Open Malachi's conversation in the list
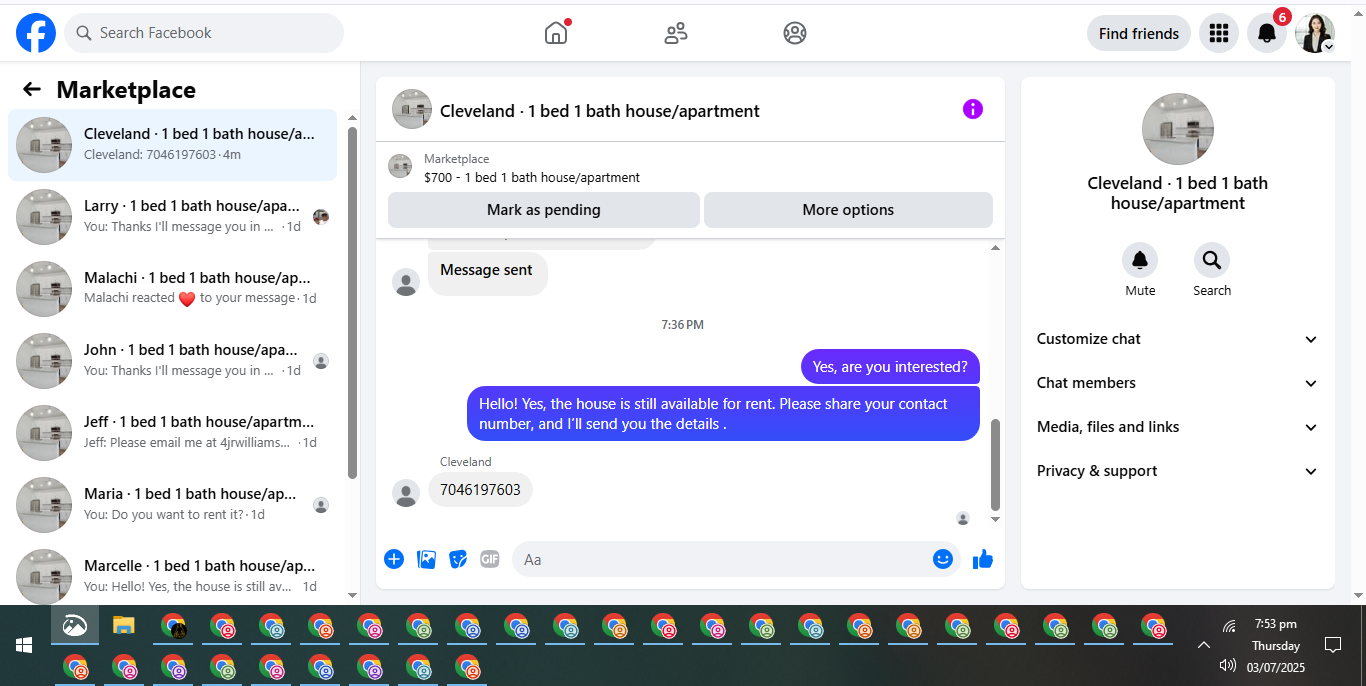The height and width of the screenshot is (686, 1366). point(173,289)
